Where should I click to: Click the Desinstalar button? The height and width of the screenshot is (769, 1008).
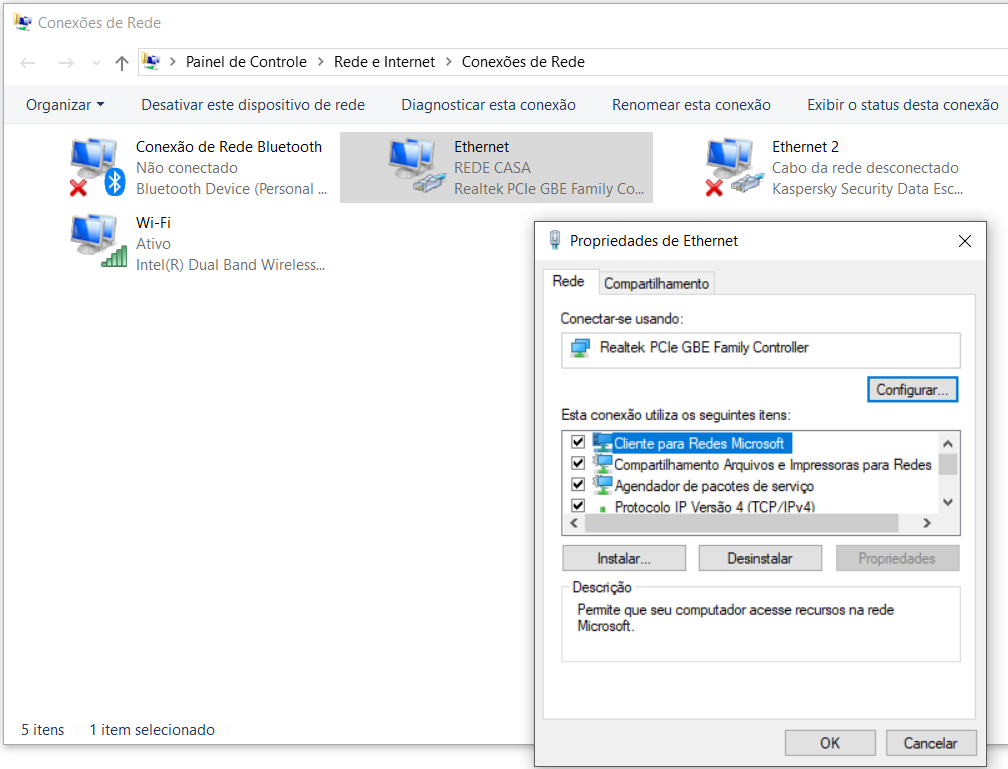coord(760,558)
